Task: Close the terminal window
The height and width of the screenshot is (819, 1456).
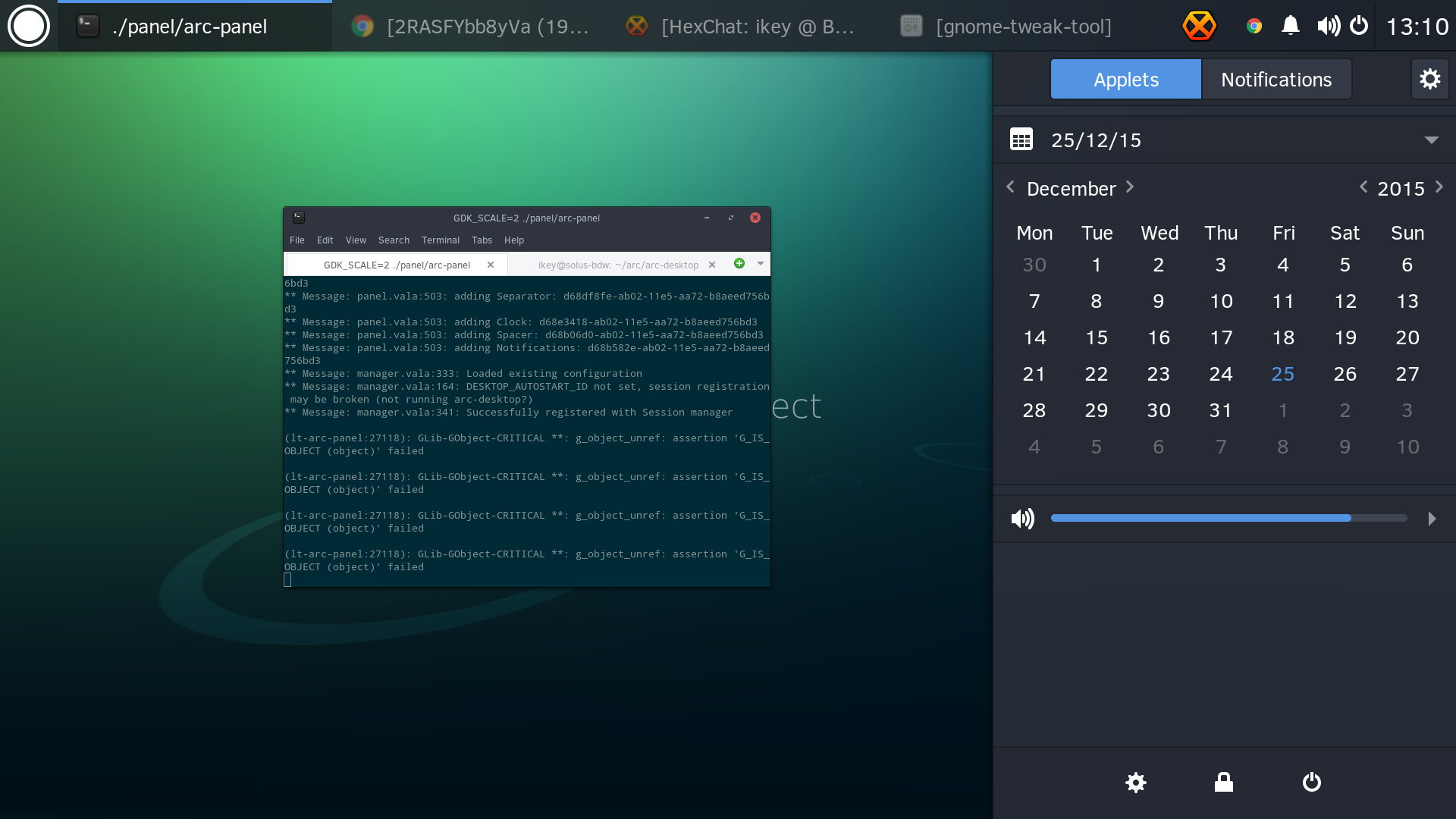Action: [x=755, y=218]
